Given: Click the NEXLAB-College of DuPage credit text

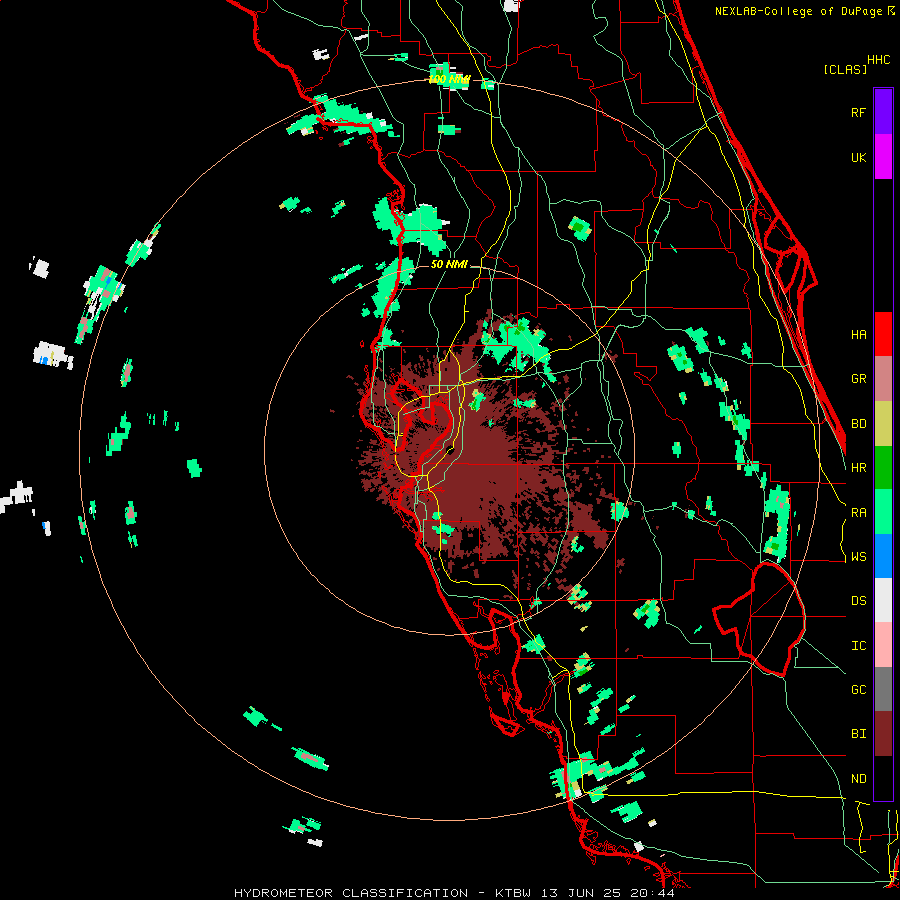Looking at the screenshot, I should click(x=805, y=11).
